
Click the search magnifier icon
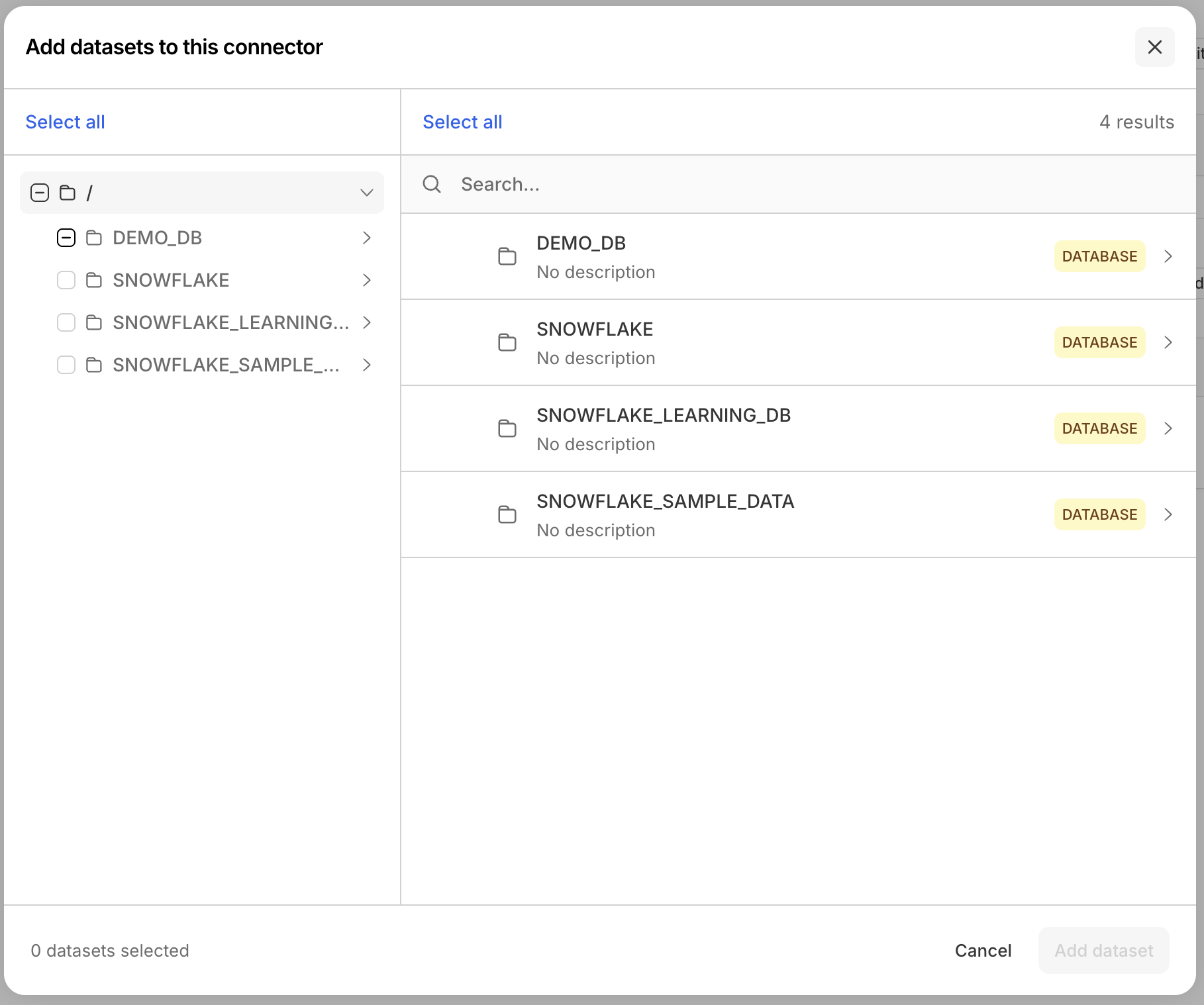coord(432,184)
